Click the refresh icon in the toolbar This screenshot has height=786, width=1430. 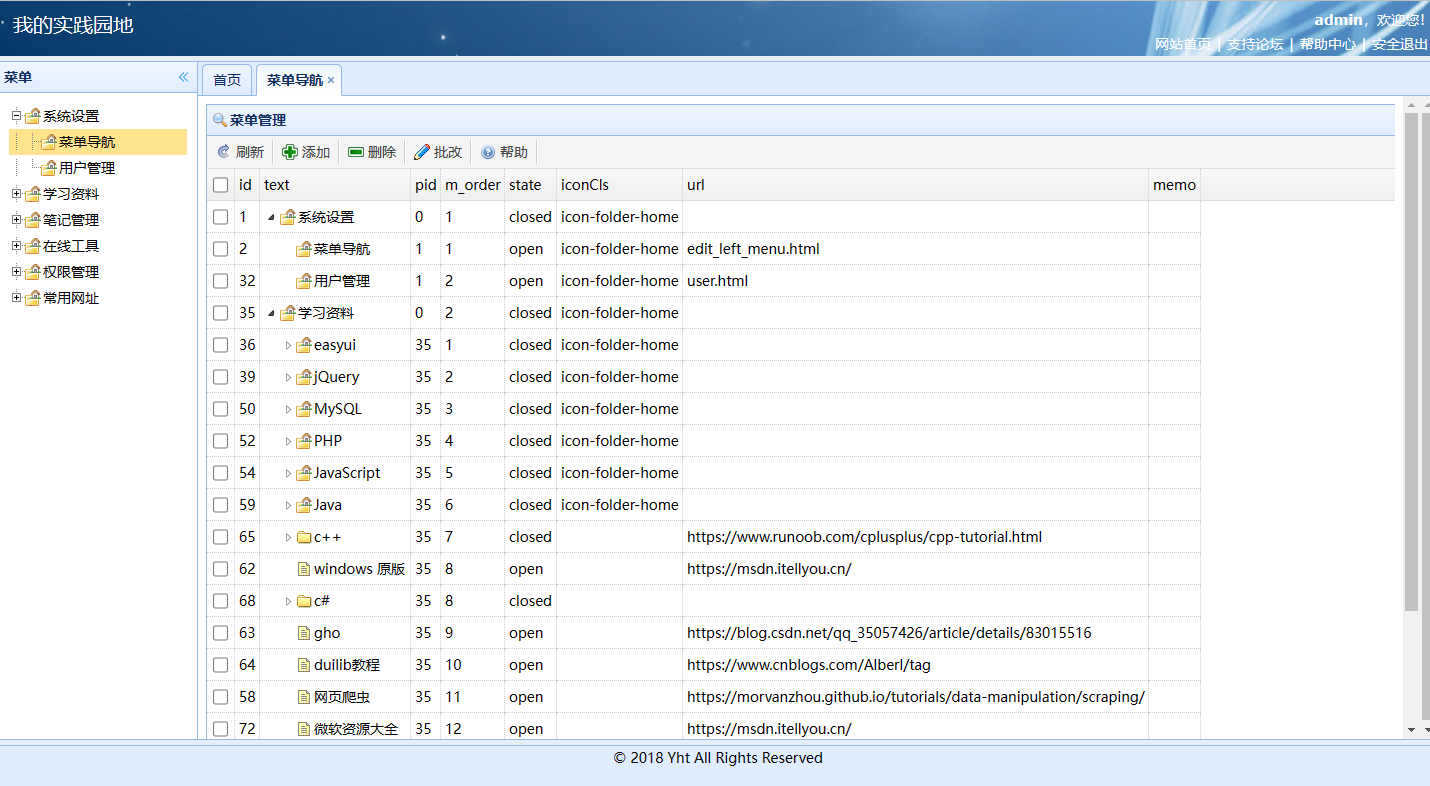[224, 152]
